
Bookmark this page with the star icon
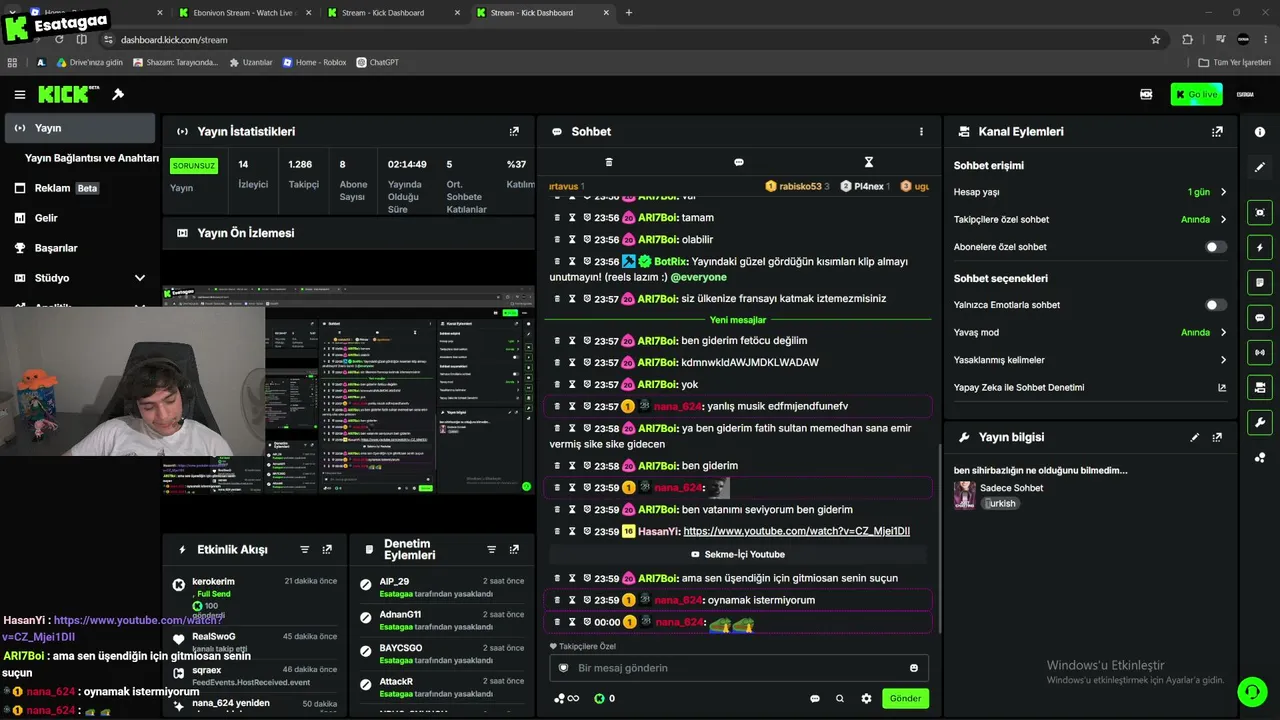click(1156, 40)
